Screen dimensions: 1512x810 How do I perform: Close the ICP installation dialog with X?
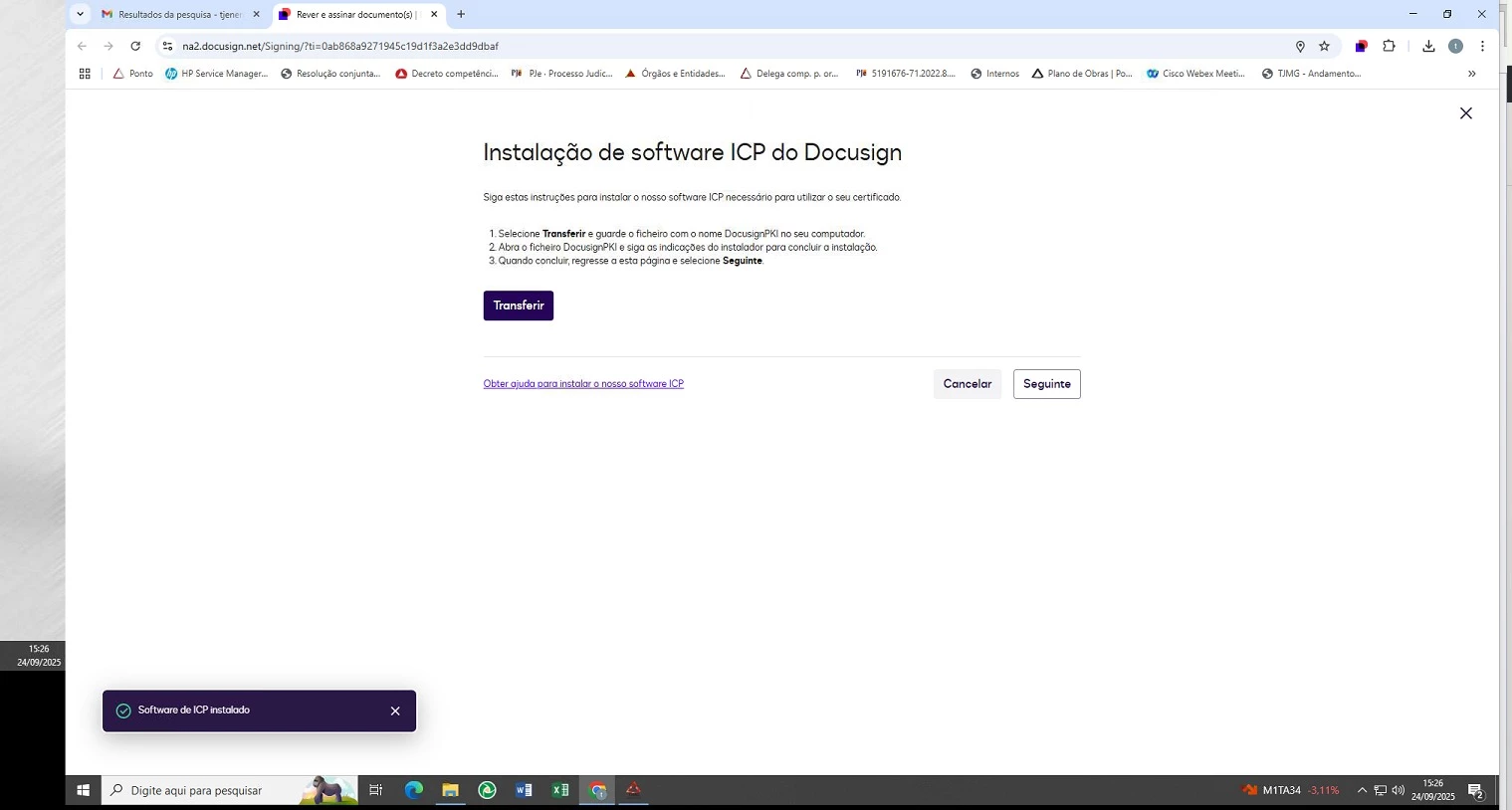point(1466,113)
